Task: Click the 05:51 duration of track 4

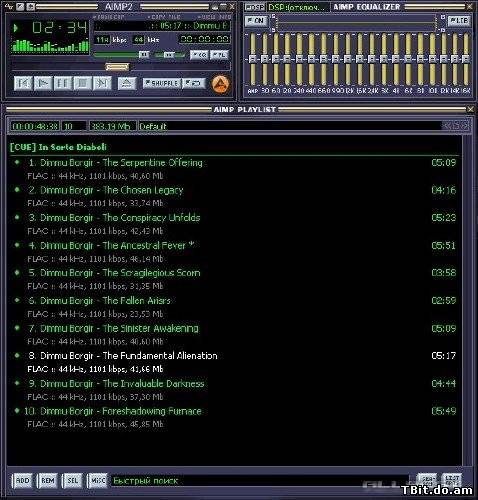Action: tap(444, 246)
